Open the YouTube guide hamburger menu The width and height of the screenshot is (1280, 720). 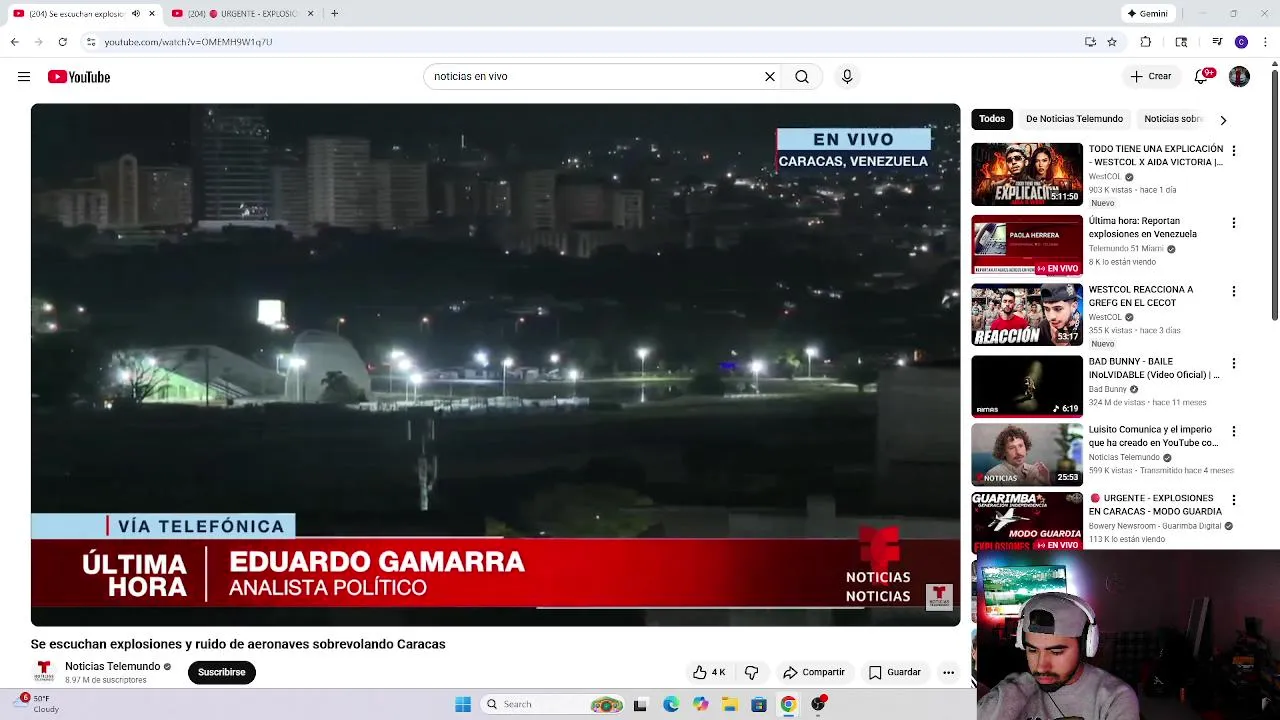pos(24,77)
